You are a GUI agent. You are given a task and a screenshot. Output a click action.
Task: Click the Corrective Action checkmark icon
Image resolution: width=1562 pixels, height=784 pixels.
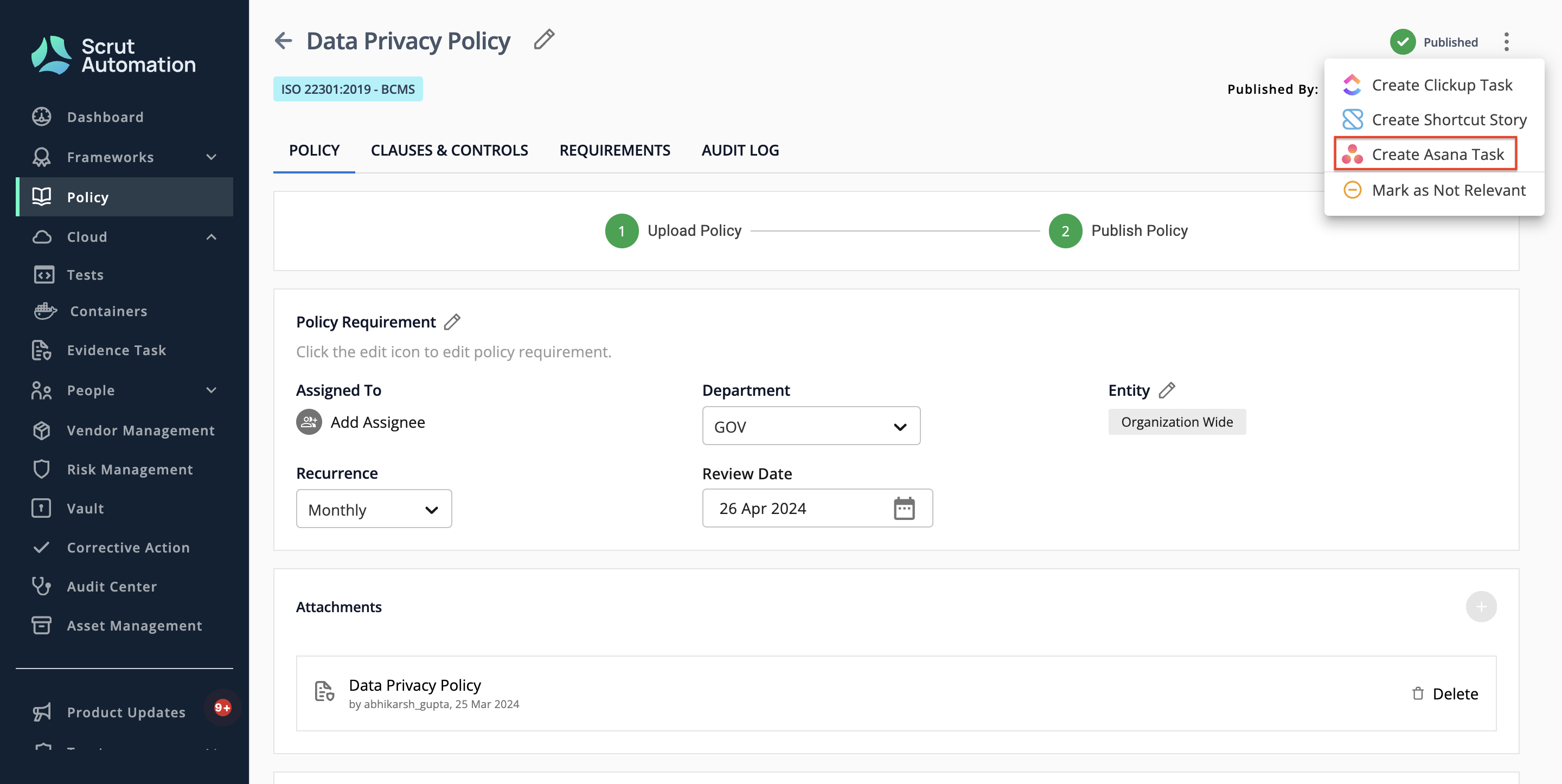[42, 547]
